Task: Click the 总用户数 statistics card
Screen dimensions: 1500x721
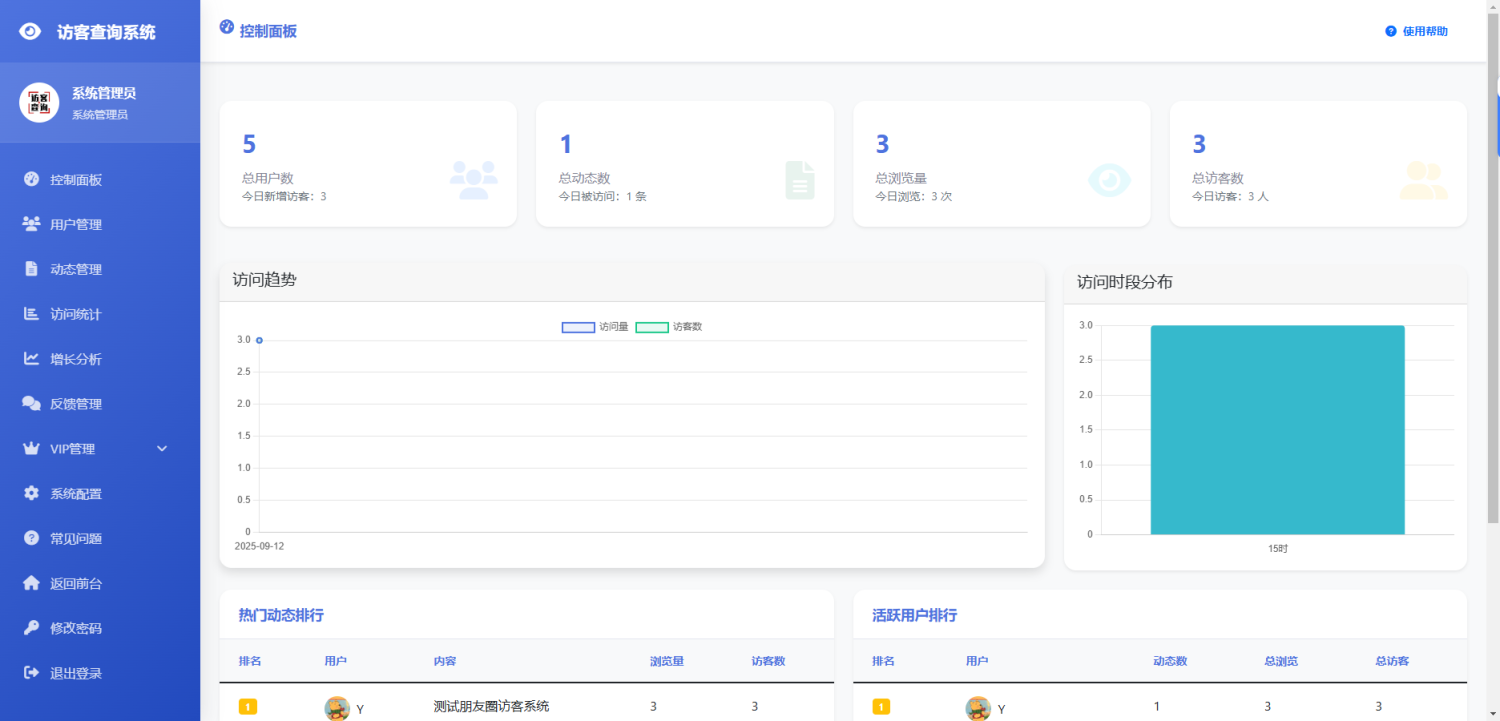Action: pyautogui.click(x=368, y=164)
